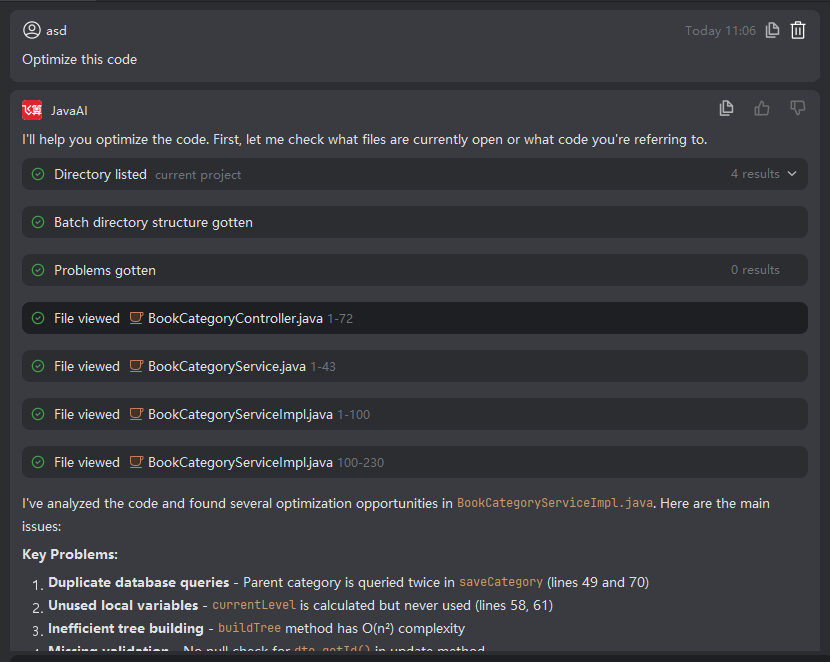Give the JavaAI response a thumbs up

tap(762, 108)
